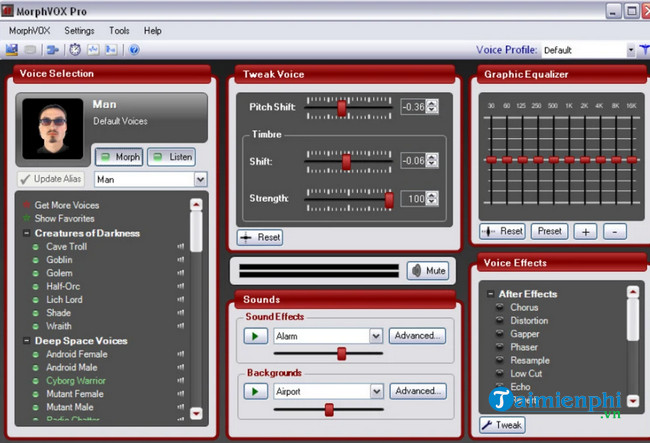This screenshot has height=443, width=650.
Task: Click the equalizer minus button
Action: point(615,232)
